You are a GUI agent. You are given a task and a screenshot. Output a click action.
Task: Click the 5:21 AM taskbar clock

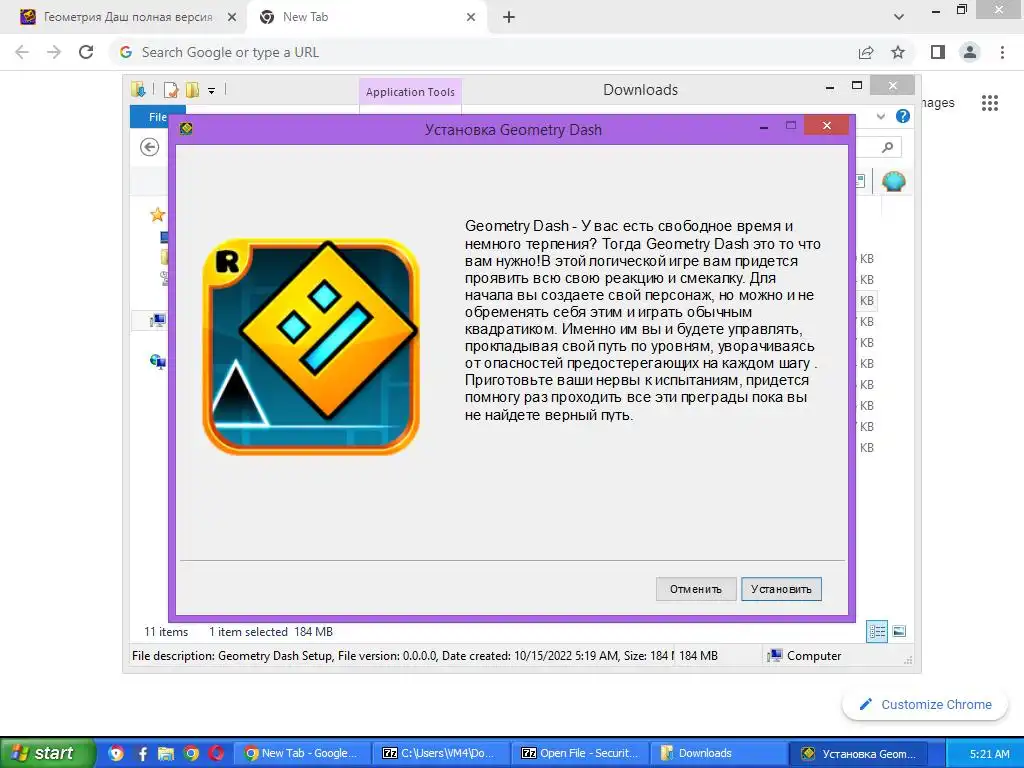pos(989,754)
